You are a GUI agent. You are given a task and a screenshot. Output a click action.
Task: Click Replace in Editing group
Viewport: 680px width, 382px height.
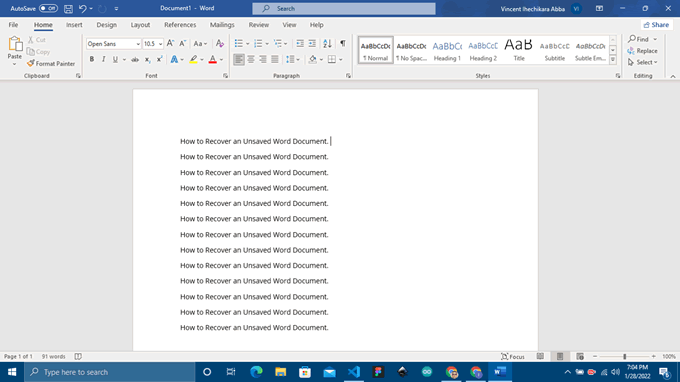pyautogui.click(x=642, y=51)
